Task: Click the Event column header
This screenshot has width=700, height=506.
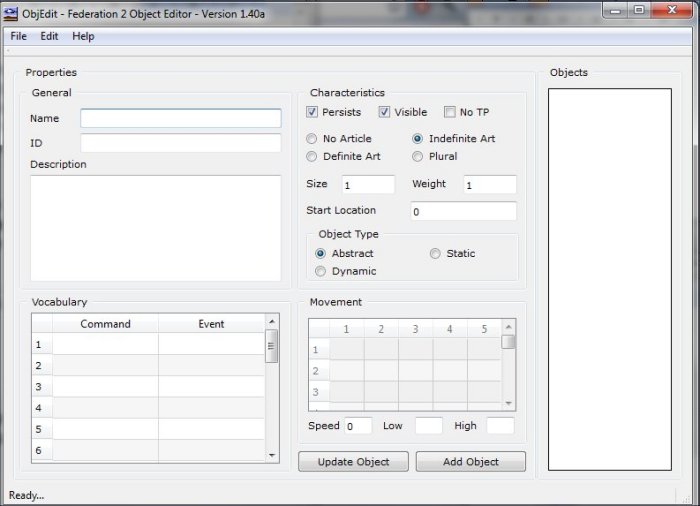Action: pyautogui.click(x=211, y=324)
